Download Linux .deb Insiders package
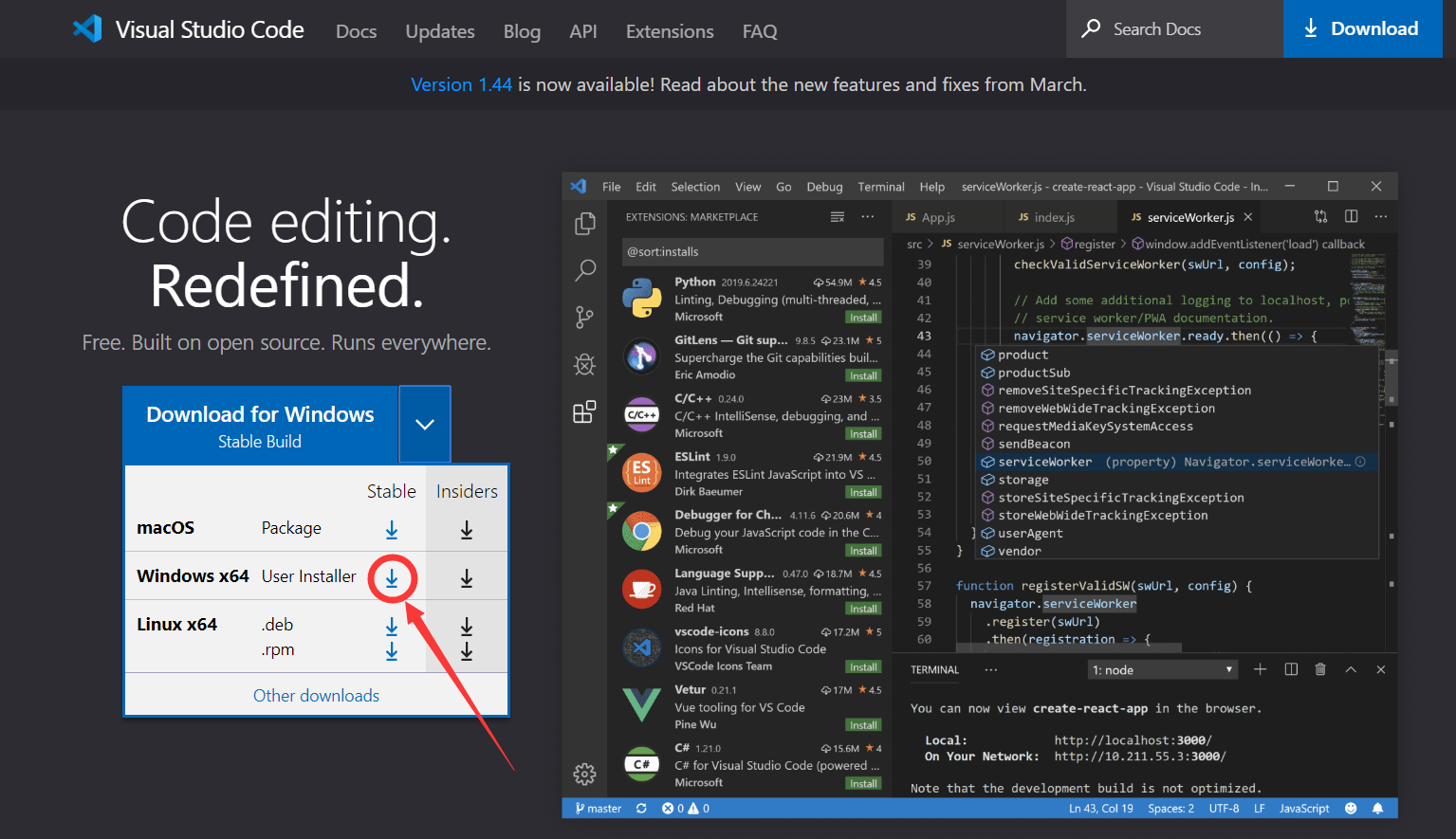This screenshot has height=839, width=1456. point(467,627)
